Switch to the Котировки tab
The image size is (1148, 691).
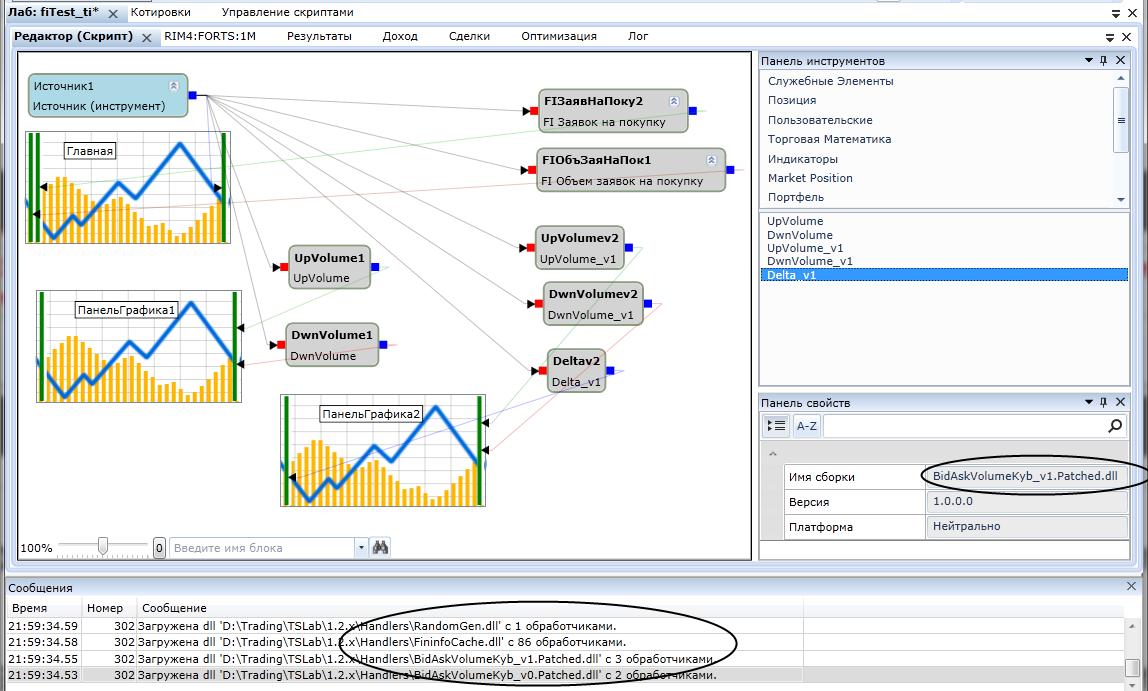click(160, 12)
